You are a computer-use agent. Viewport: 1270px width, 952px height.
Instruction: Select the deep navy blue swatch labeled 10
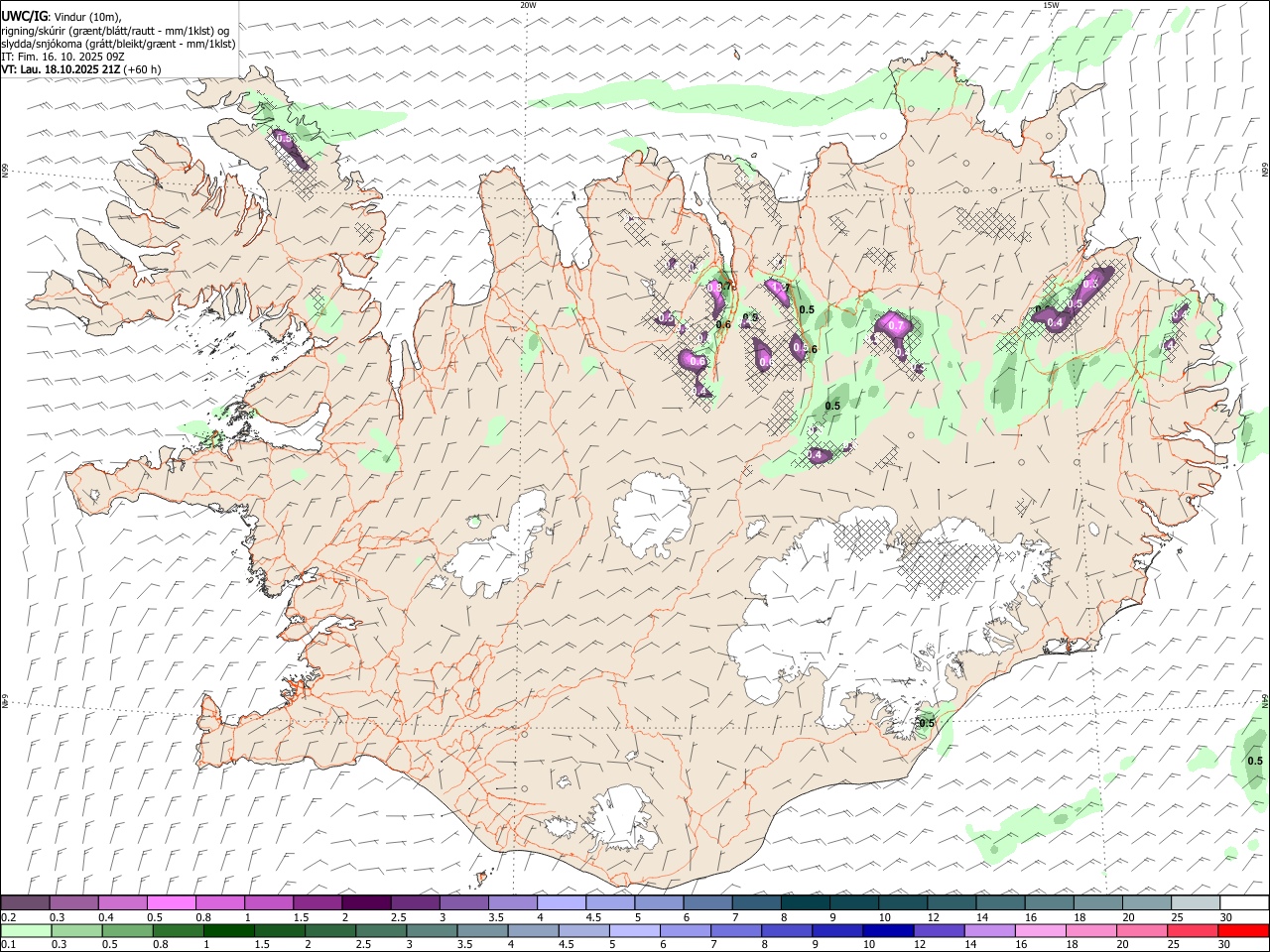click(x=888, y=931)
